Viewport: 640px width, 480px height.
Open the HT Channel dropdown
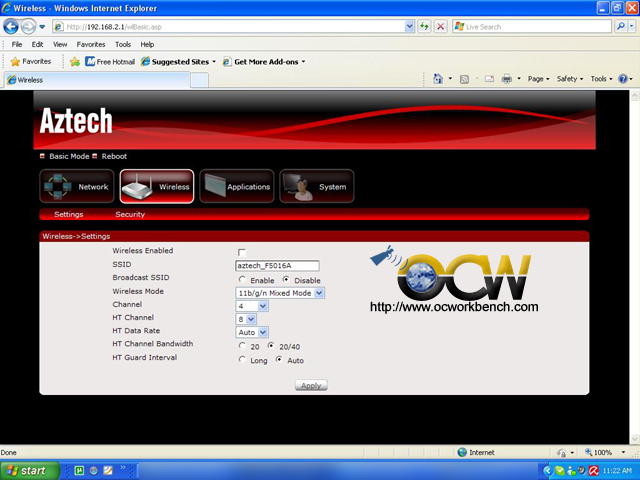[246, 319]
